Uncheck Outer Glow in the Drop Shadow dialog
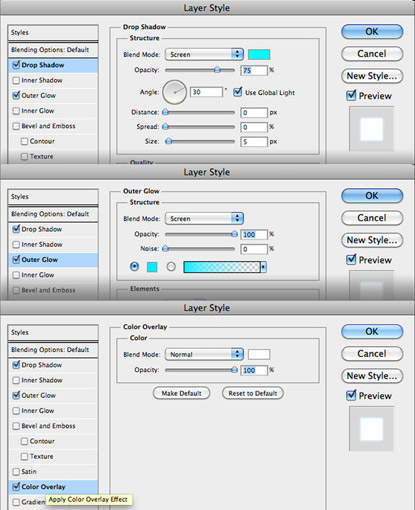This screenshot has height=510, width=415. pos(16,96)
